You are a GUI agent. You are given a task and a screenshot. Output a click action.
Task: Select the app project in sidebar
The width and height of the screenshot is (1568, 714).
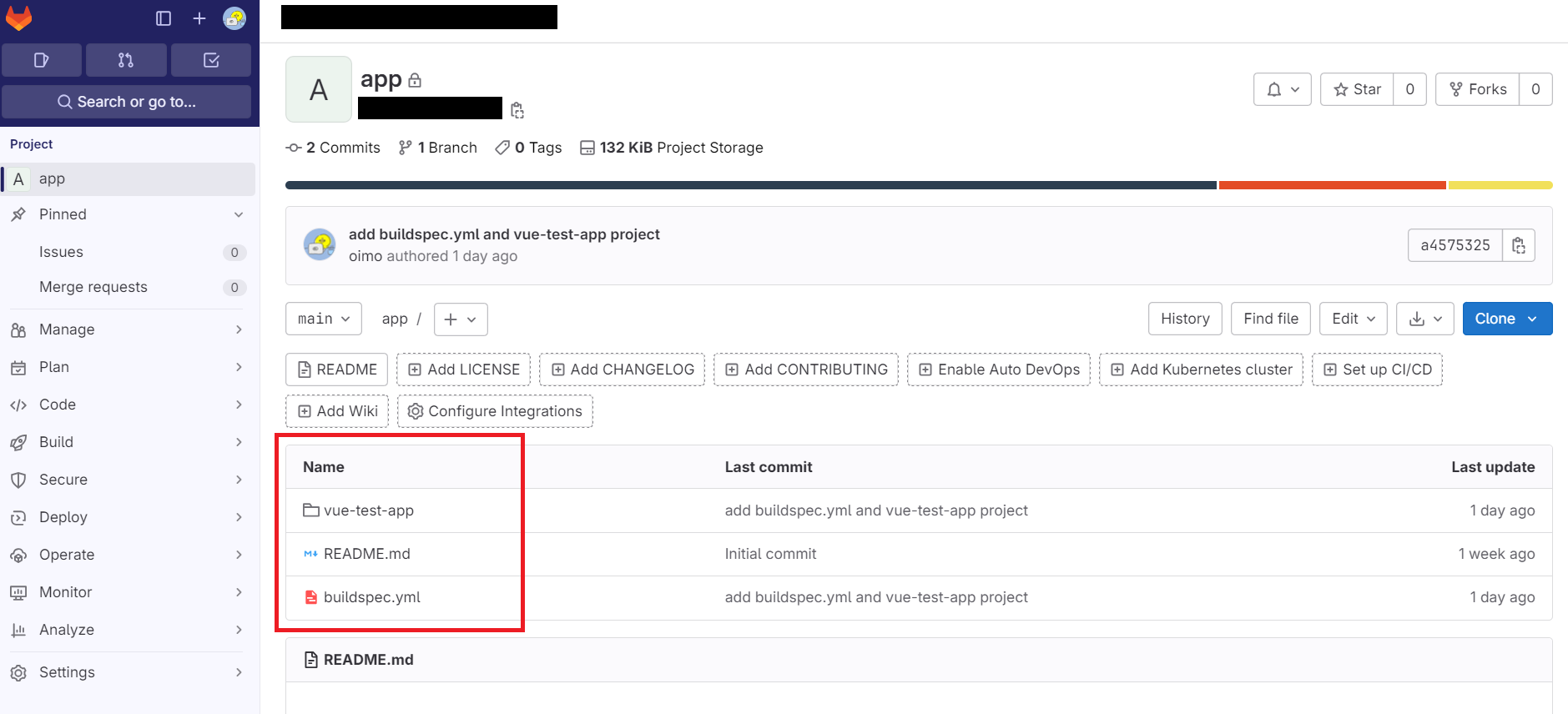point(129,178)
